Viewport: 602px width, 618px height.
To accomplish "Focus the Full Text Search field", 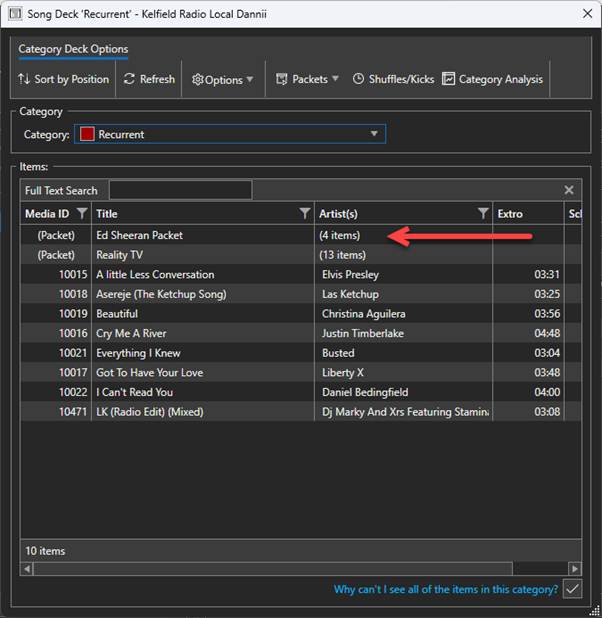I will [181, 190].
